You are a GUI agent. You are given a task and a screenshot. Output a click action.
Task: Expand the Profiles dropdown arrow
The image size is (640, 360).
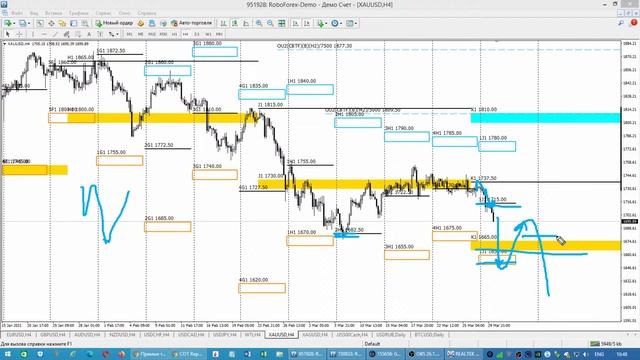[29, 23]
